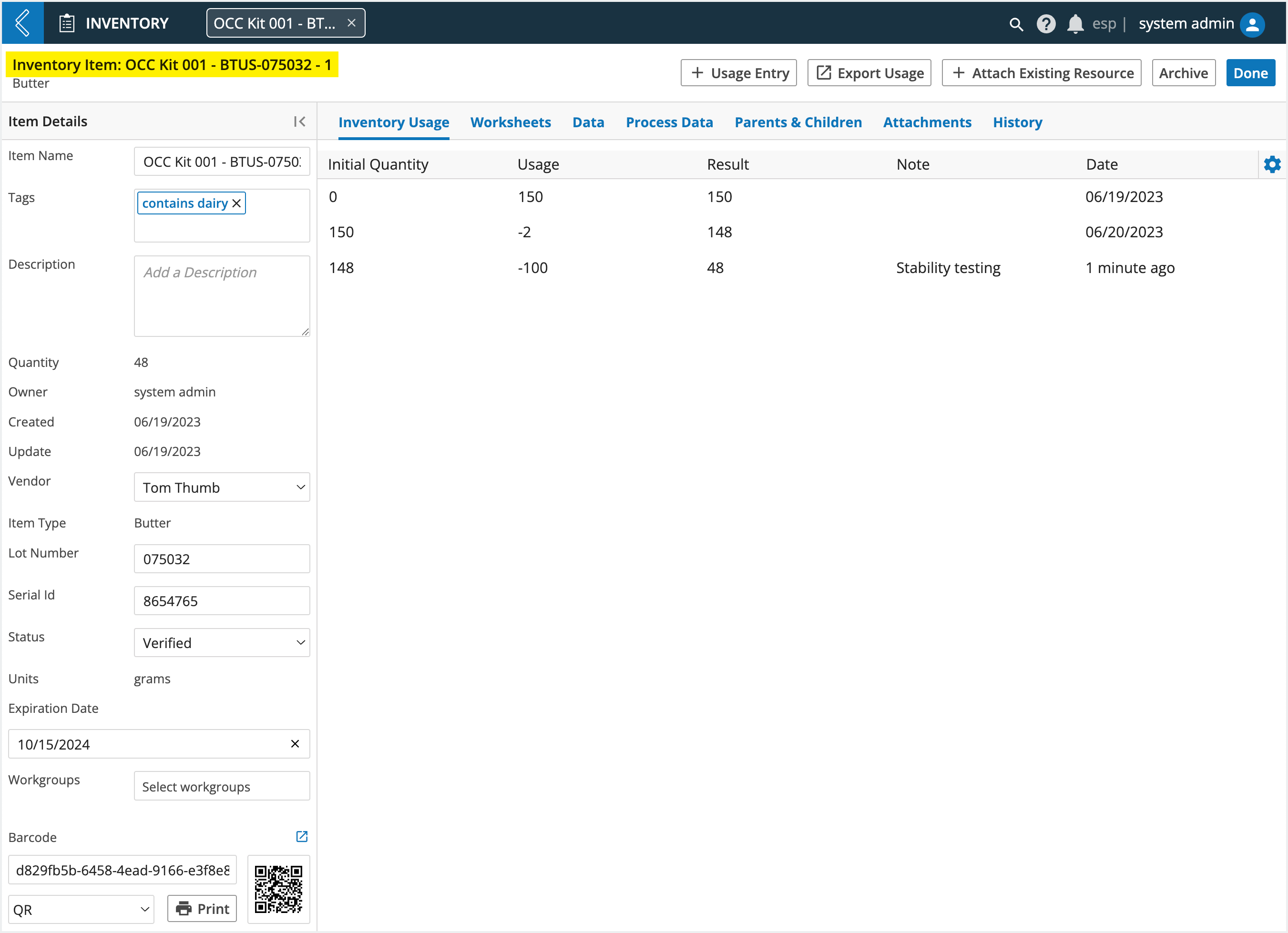
Task: Click the Serial Id field 8654765
Action: coord(222,601)
